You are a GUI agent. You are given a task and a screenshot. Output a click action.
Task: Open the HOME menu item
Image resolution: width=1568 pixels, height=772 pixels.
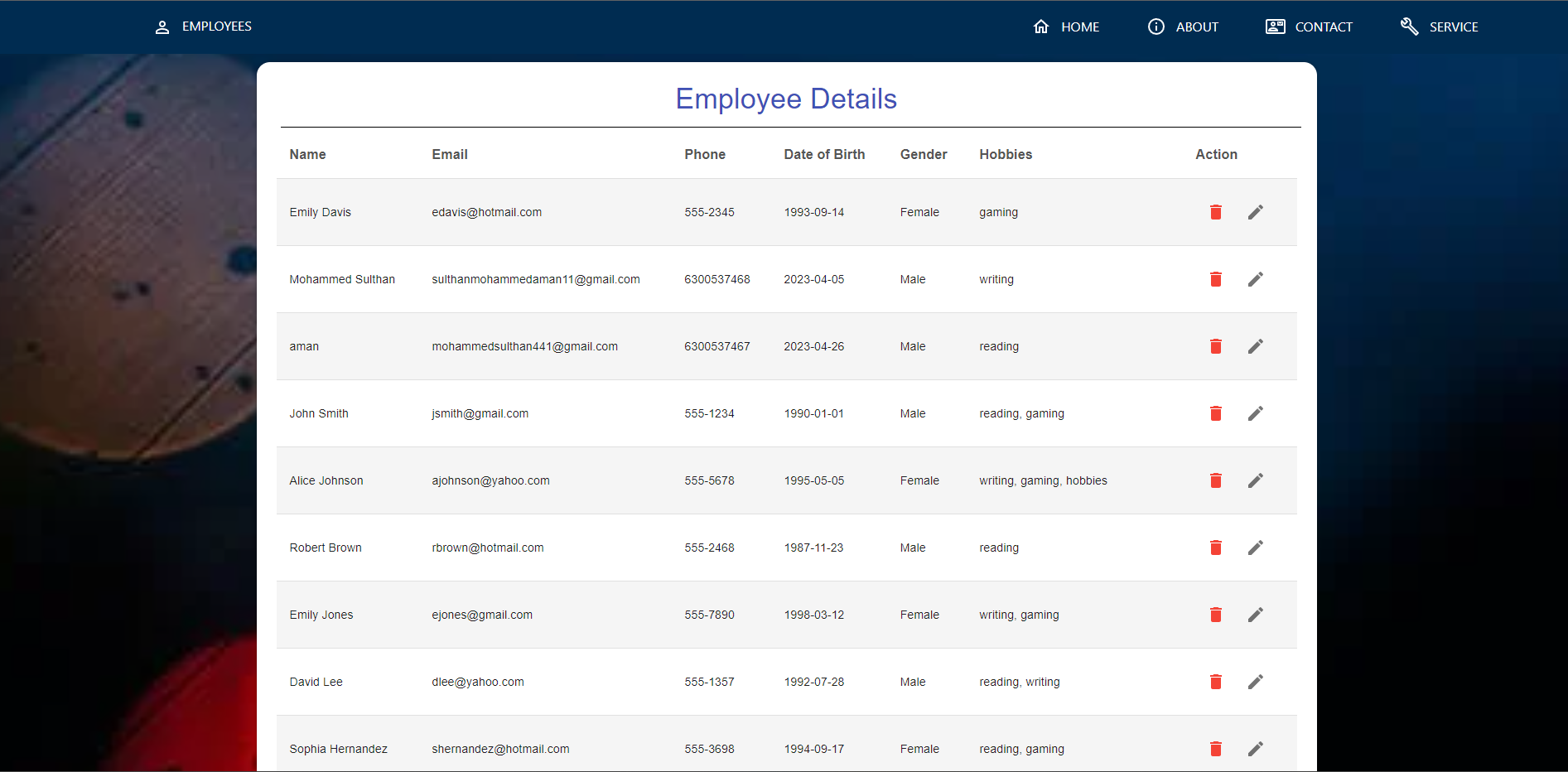pyautogui.click(x=1078, y=27)
